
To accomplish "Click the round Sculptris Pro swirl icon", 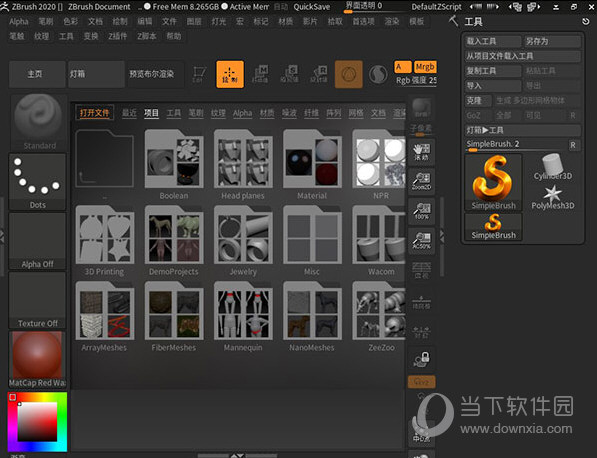I will 378,74.
